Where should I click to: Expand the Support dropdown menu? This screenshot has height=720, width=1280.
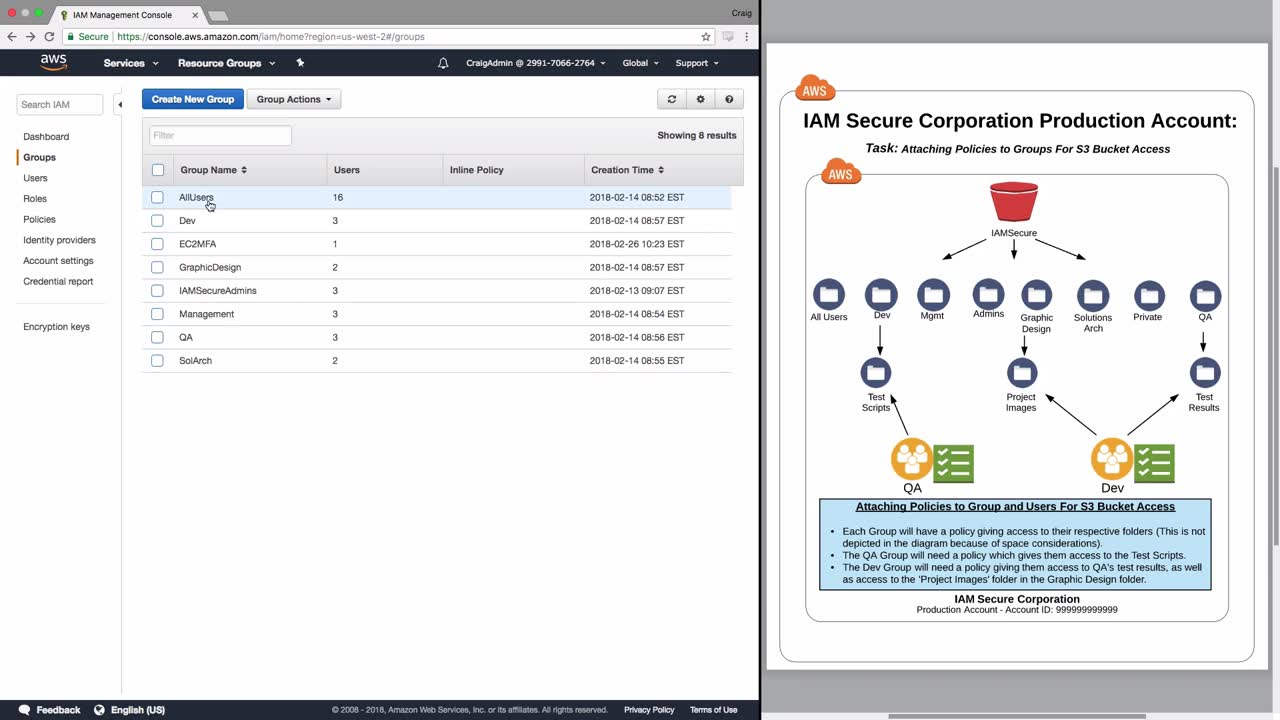697,63
